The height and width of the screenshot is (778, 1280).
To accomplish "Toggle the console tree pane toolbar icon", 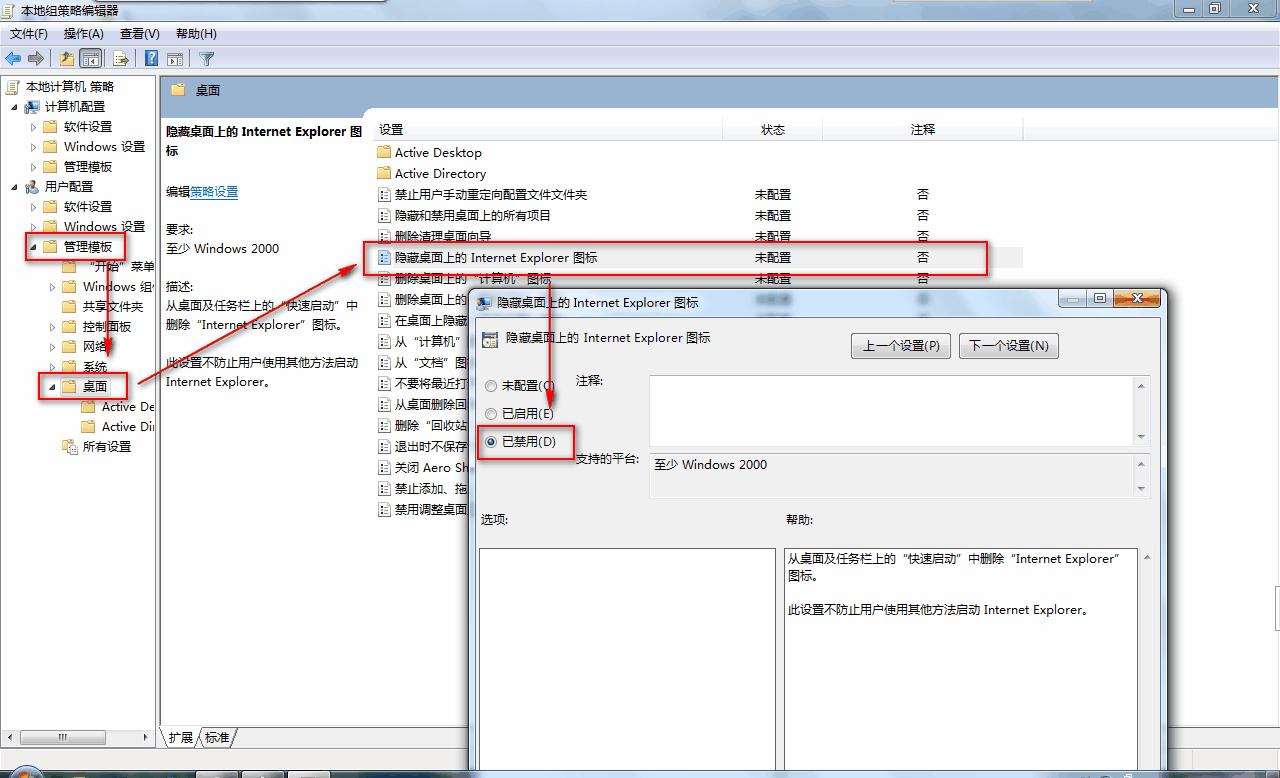I will (x=90, y=58).
